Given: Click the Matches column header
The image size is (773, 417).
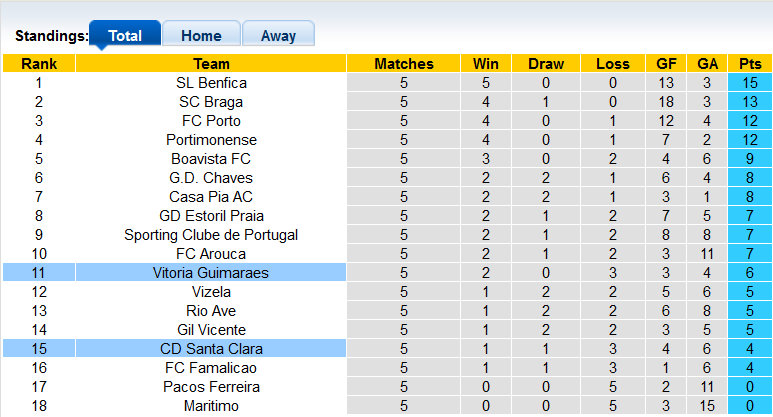Looking at the screenshot, I should pos(404,64).
